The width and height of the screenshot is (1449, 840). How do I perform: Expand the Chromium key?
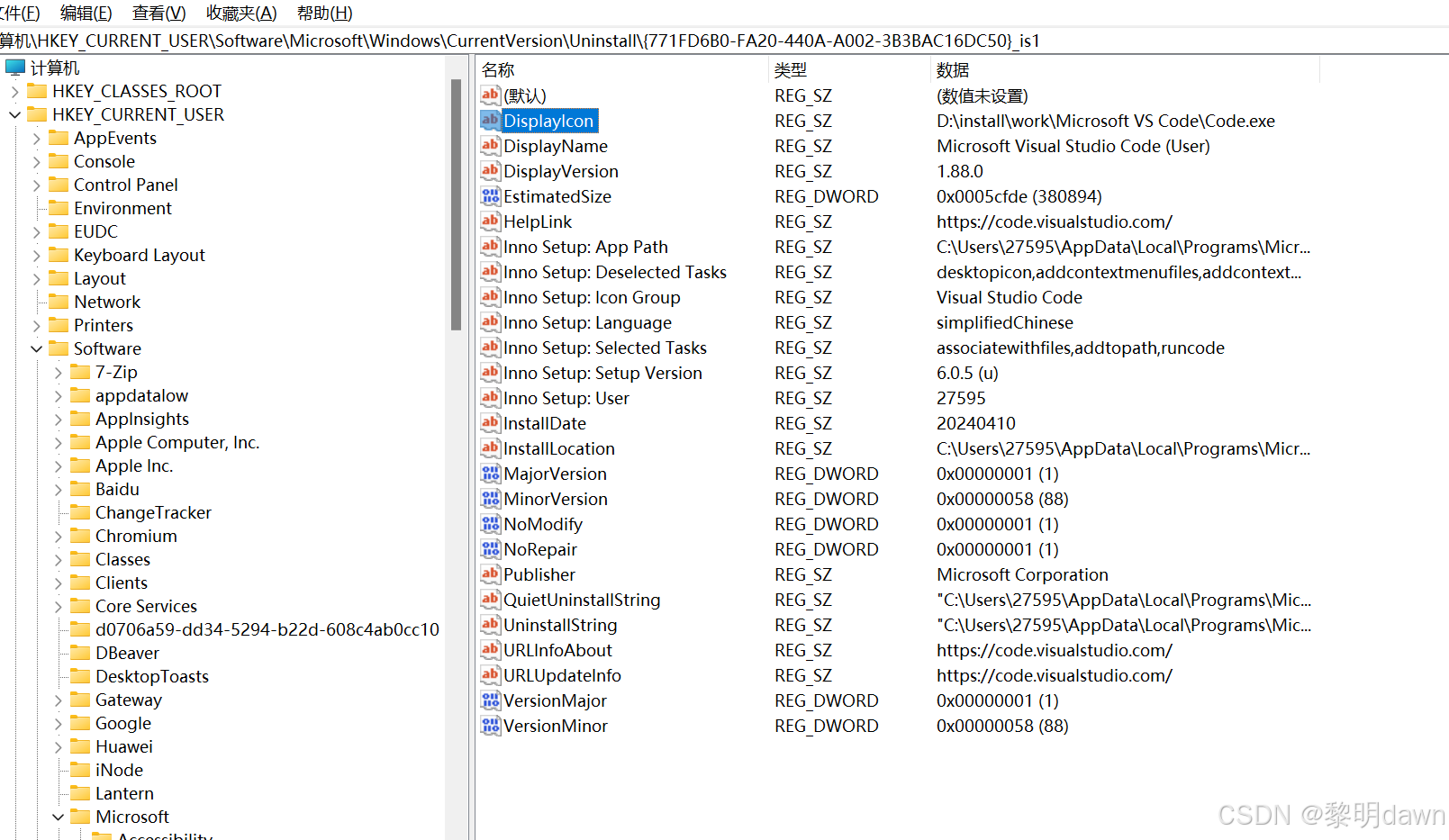coord(58,536)
